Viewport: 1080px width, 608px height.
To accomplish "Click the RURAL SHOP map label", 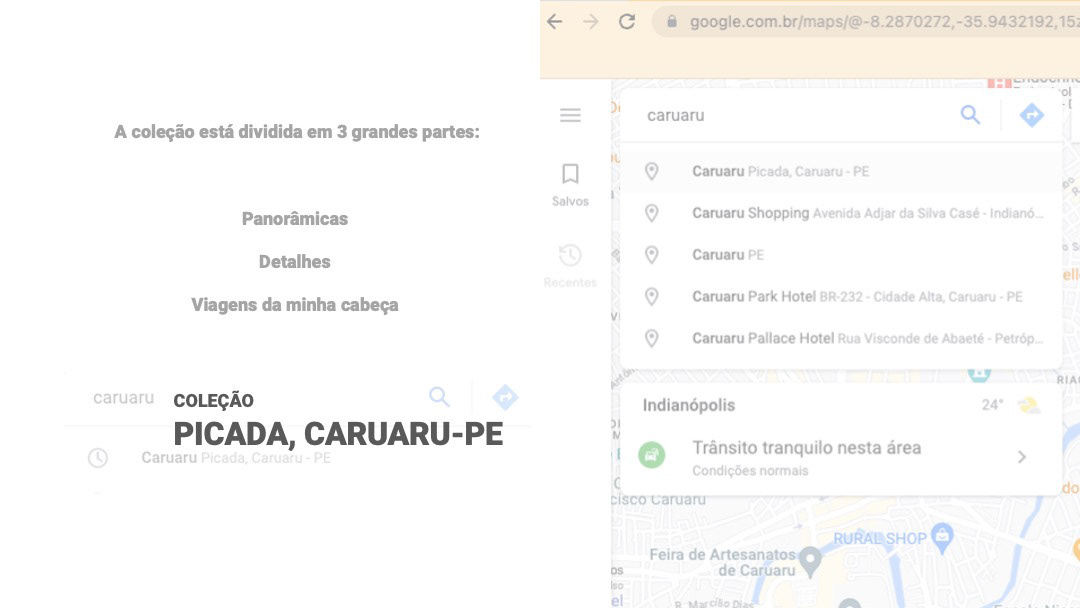I will [880, 538].
